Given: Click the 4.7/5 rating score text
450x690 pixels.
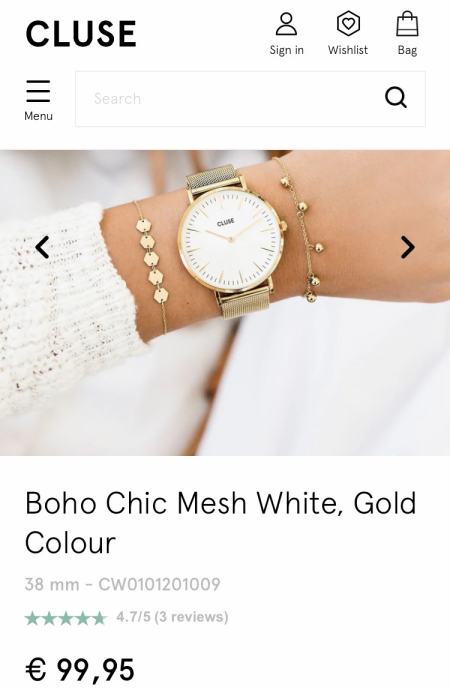Looking at the screenshot, I should coord(133,617).
